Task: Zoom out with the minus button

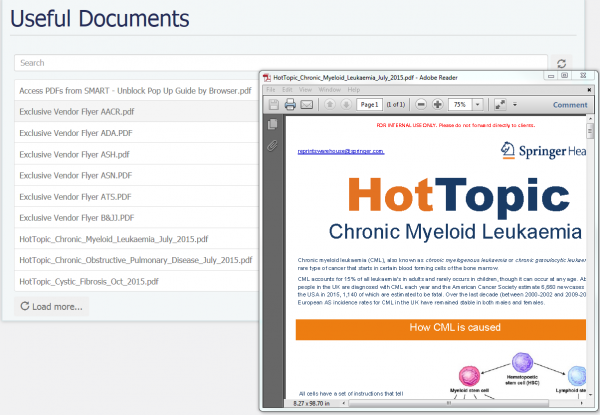Action: coord(421,104)
